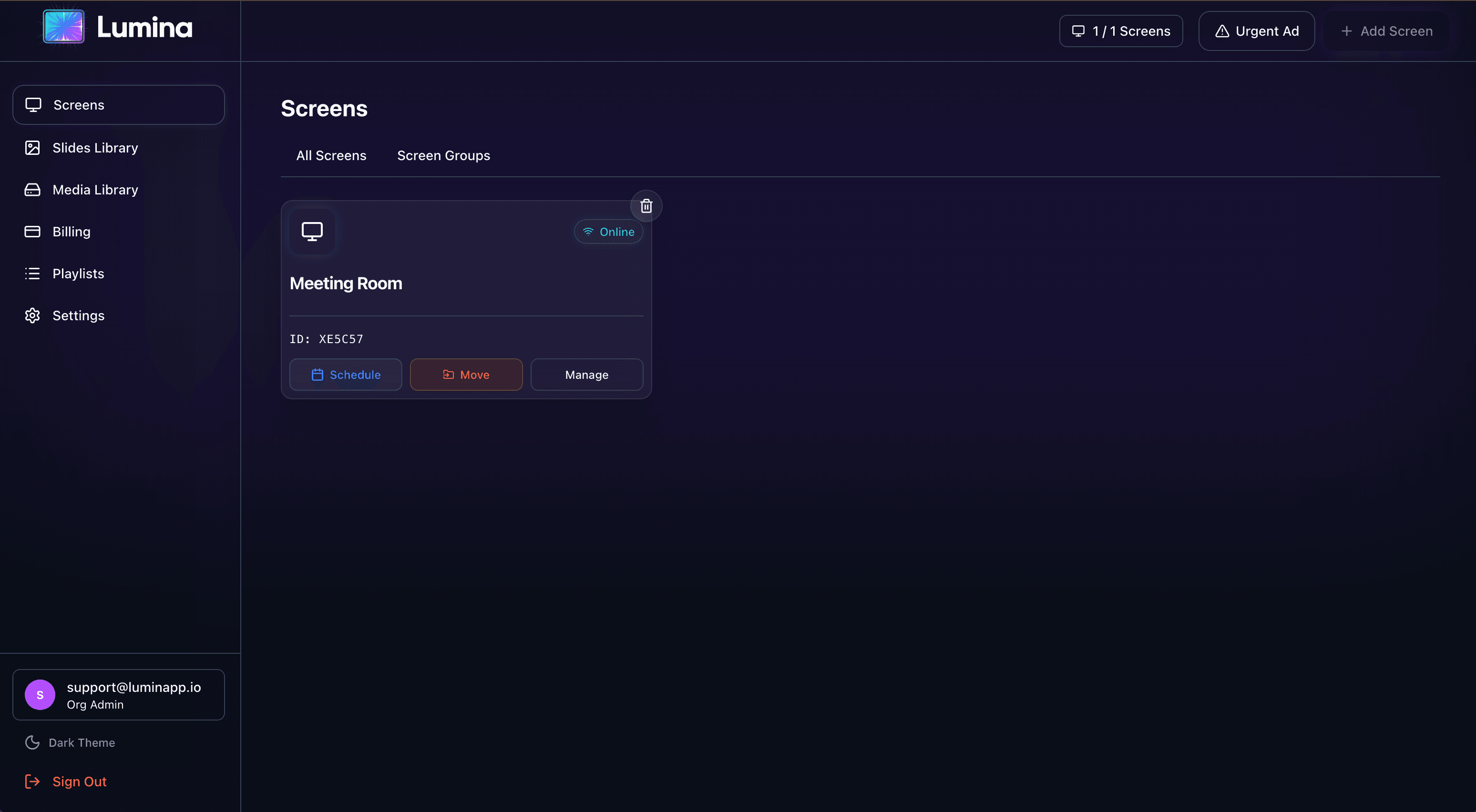Delete the Meeting Room screen with the trash icon
The image size is (1476, 812).
click(x=646, y=205)
